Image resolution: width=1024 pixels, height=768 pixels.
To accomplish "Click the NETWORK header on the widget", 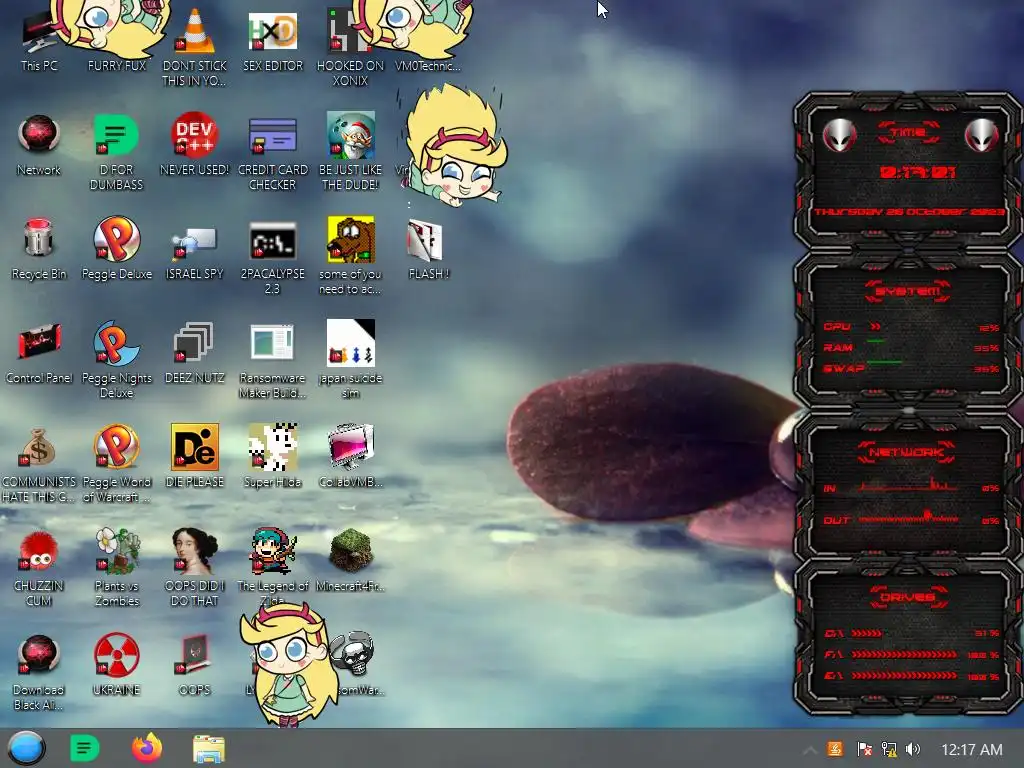I will 908,452.
